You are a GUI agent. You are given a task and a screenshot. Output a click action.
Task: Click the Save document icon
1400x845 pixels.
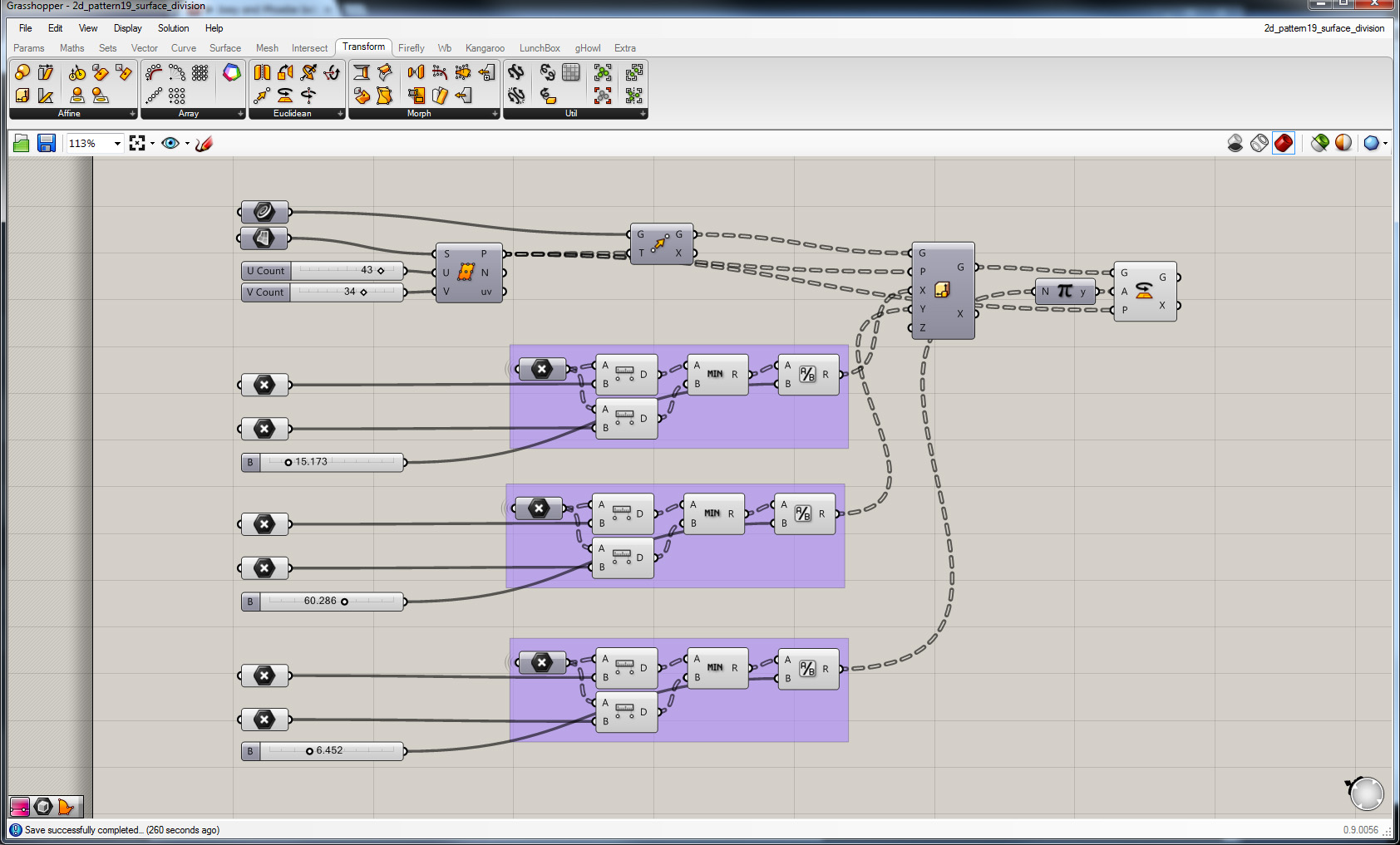click(x=47, y=144)
